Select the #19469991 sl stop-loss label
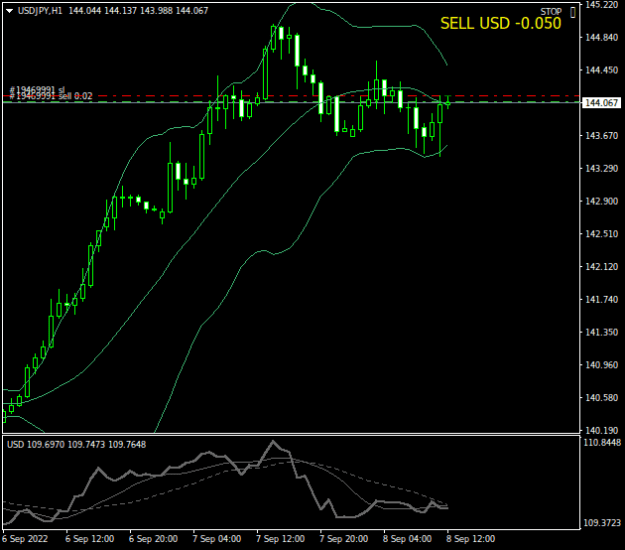This screenshot has width=625, height=550. coord(37,90)
